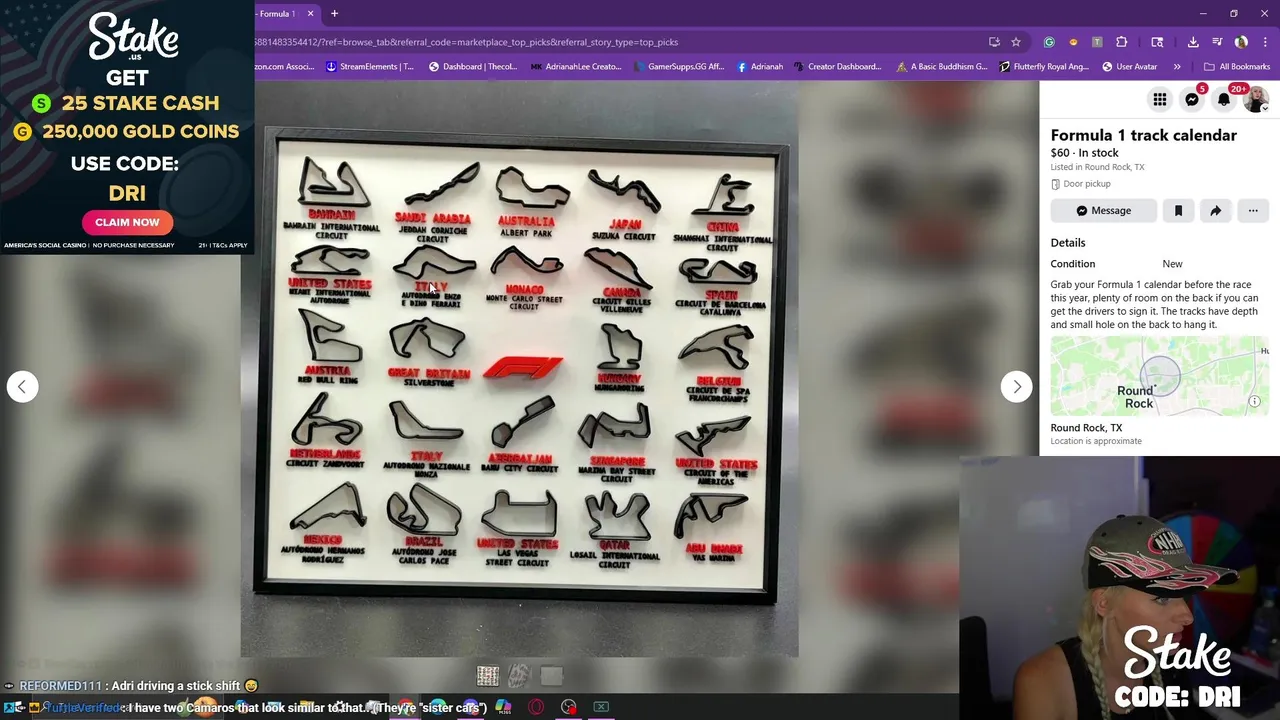Screen dimensions: 1280x720
Task: Click the install app icon in address bar
Action: tap(994, 42)
